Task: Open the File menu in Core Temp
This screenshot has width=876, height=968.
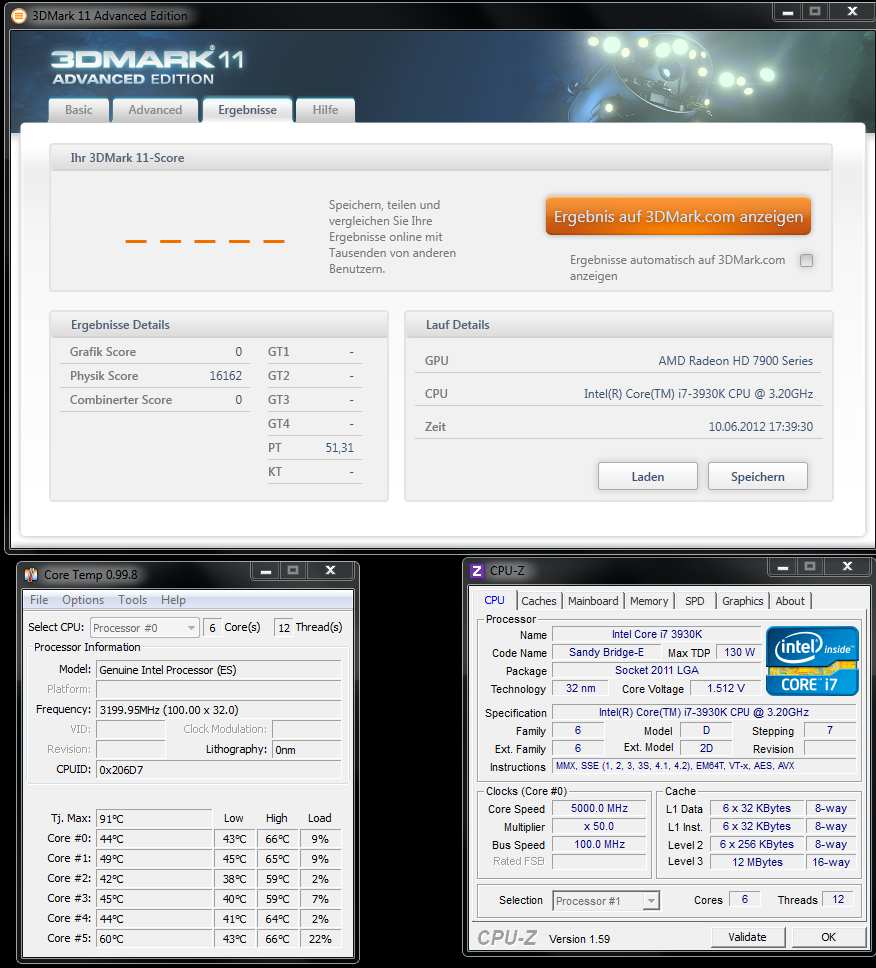Action: point(39,600)
